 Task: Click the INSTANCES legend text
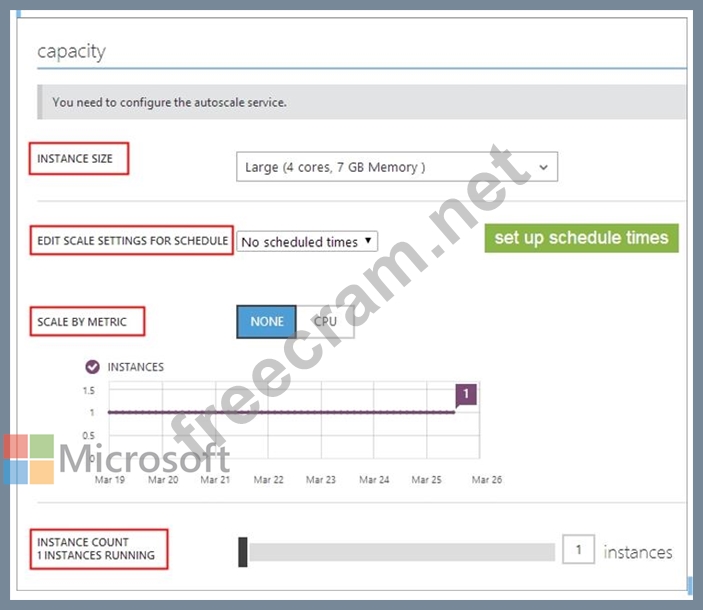click(x=135, y=367)
